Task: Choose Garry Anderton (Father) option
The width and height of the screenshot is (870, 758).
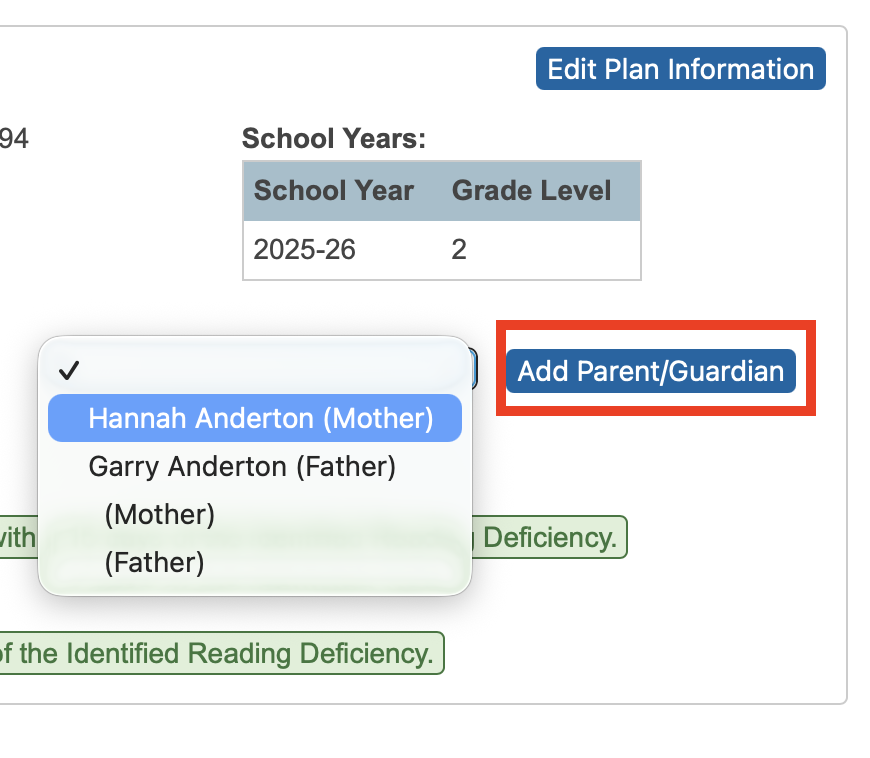Action: point(242,466)
